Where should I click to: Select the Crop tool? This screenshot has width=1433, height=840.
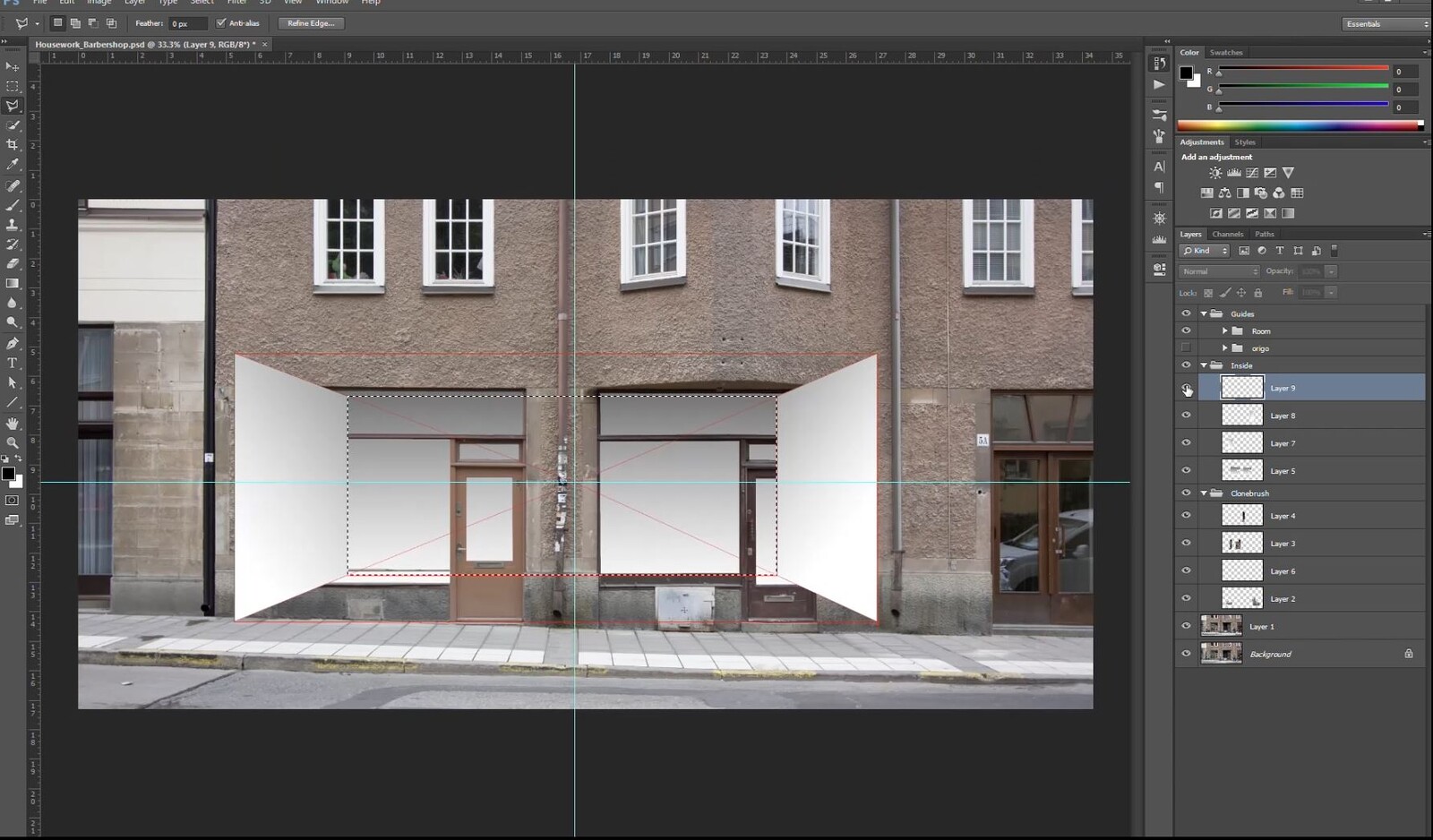click(x=13, y=144)
